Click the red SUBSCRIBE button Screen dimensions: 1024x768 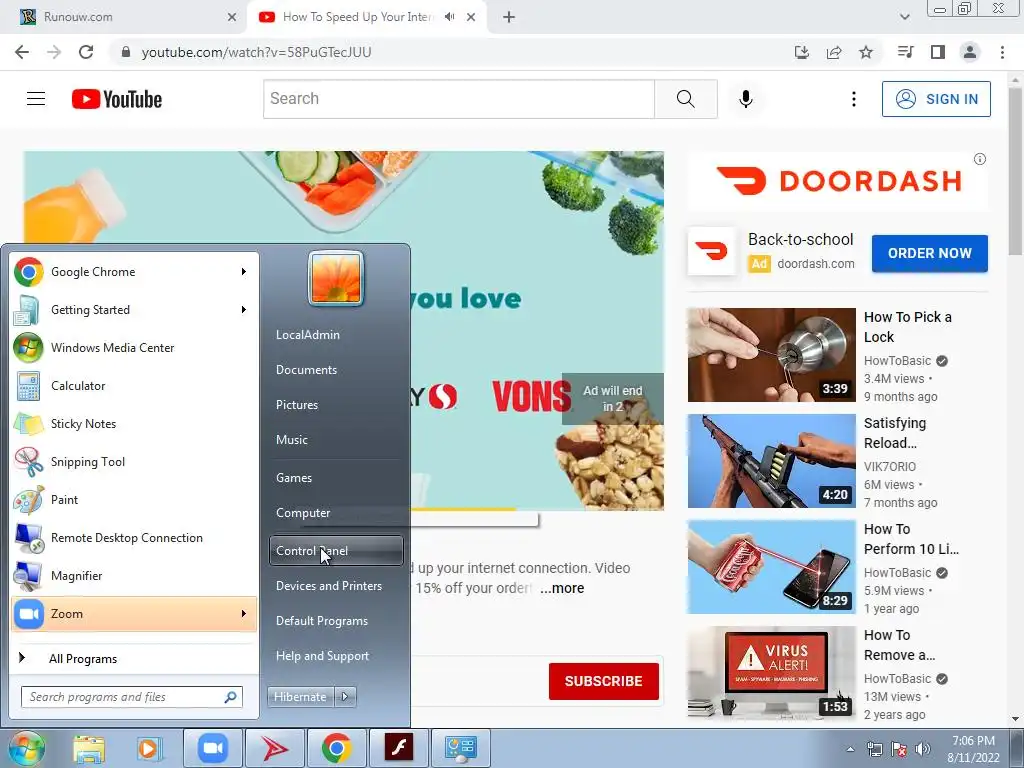click(x=603, y=681)
